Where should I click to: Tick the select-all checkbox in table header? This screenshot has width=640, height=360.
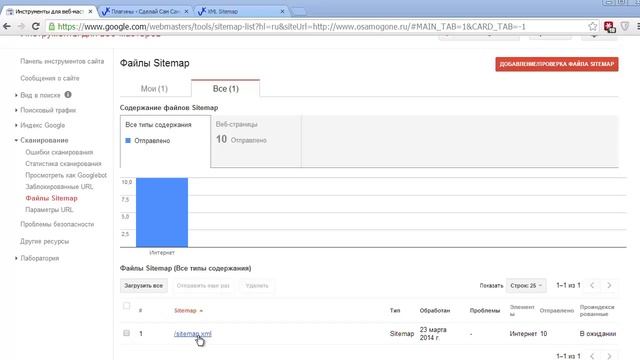(x=127, y=306)
